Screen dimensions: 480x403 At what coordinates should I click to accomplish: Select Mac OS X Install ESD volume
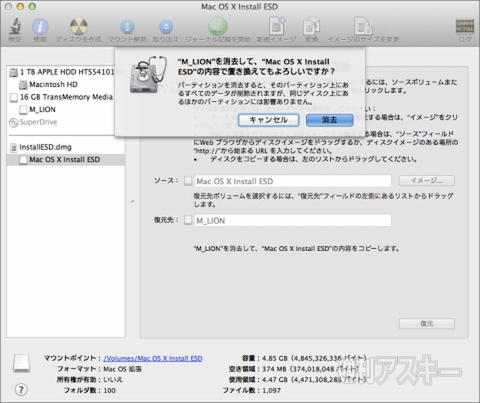66,160
